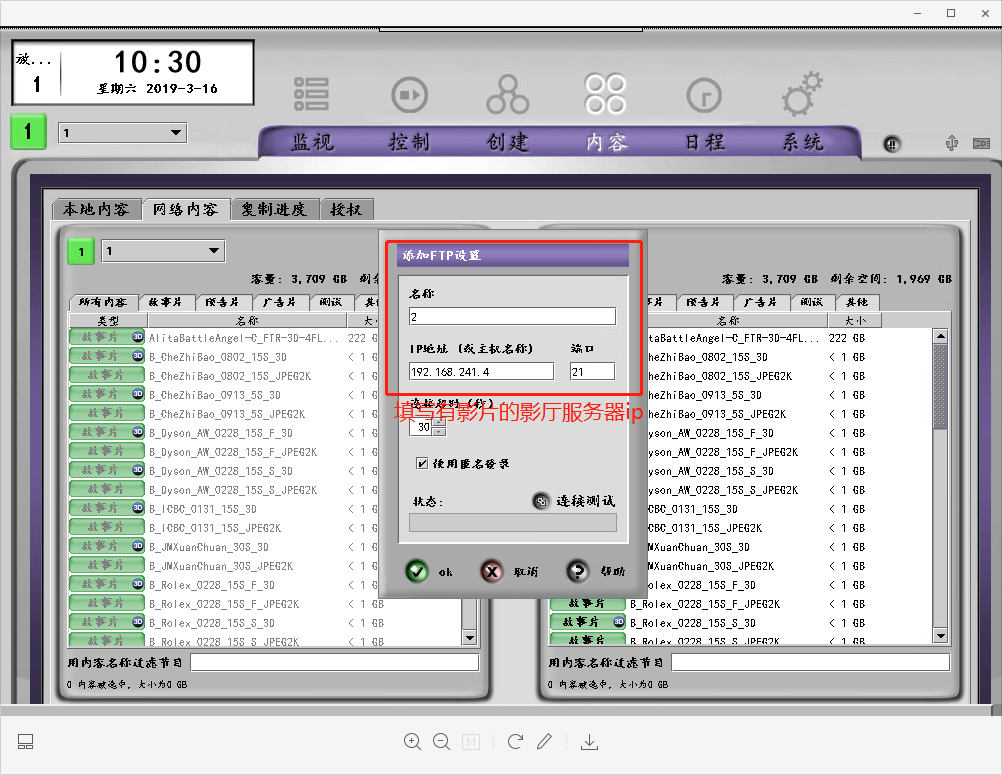Screen dimensions: 1002x775
Task: Open the 复制进度 tab
Action: point(274,209)
